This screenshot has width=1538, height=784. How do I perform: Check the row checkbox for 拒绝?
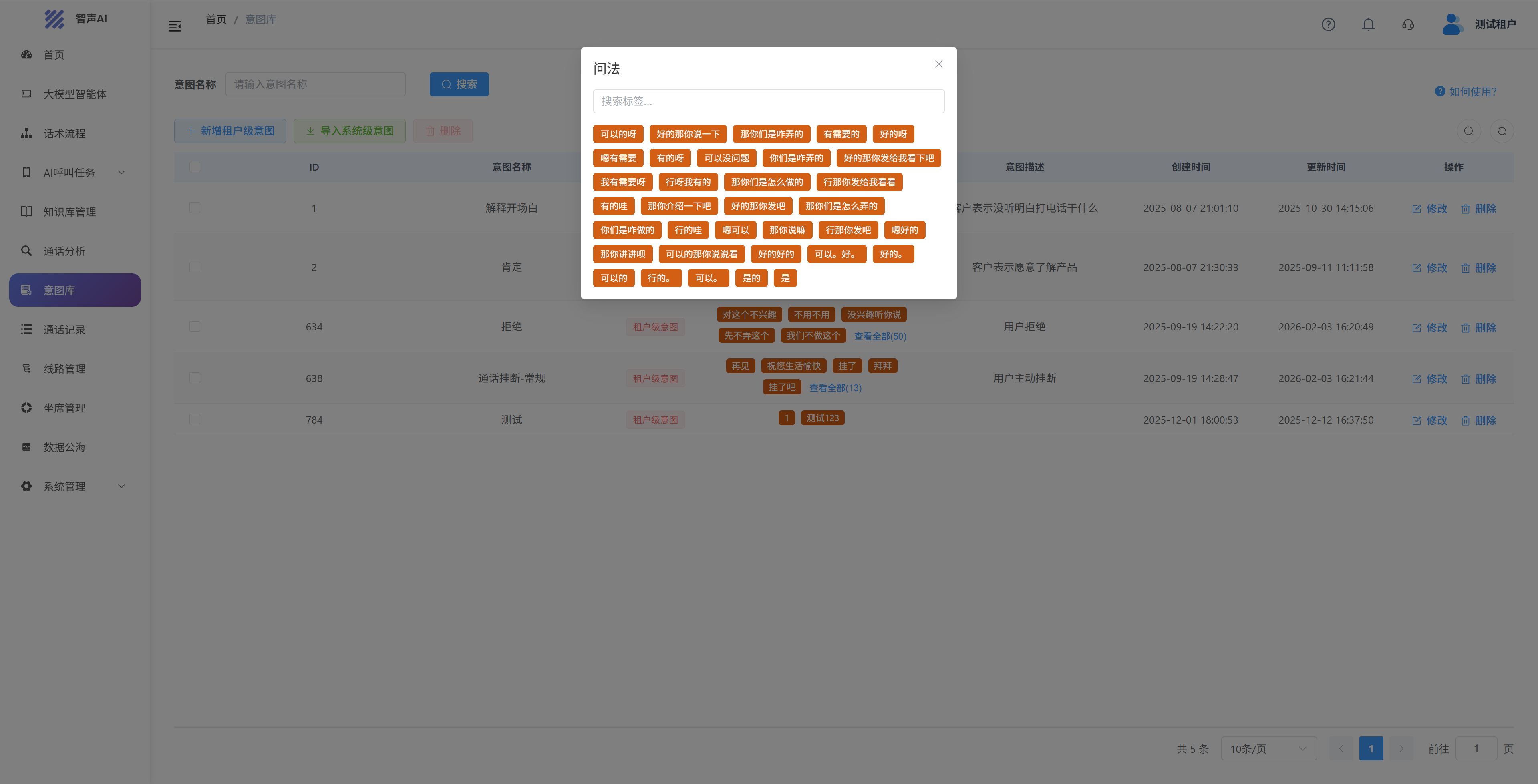coord(195,327)
